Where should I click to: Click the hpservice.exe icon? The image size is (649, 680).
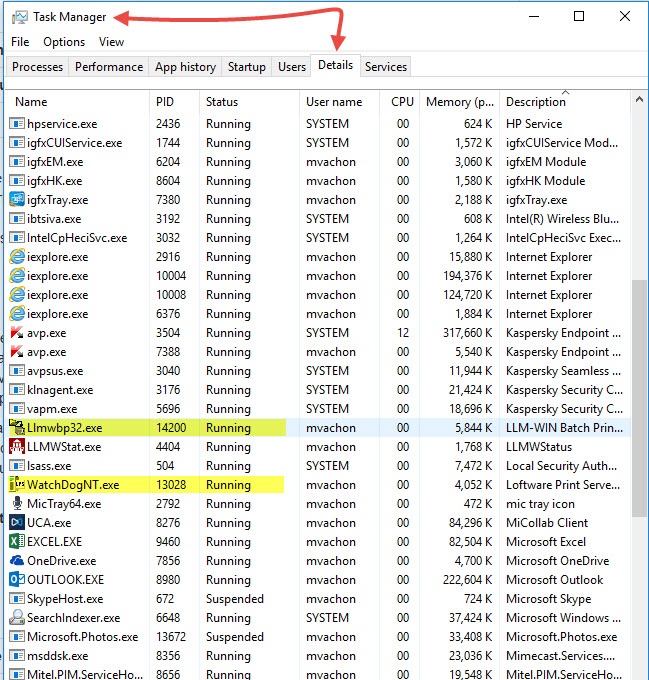click(17, 124)
